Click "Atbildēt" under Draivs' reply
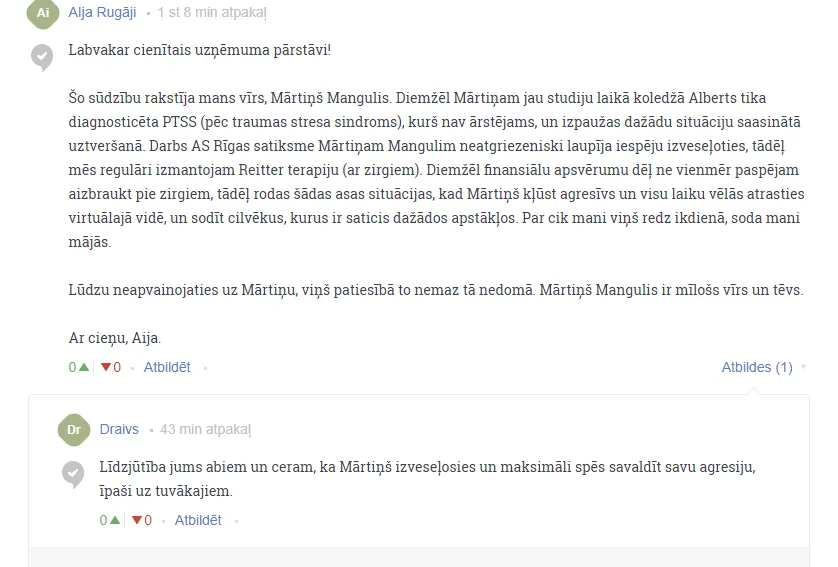Image resolution: width=838 pixels, height=567 pixels. [198, 520]
